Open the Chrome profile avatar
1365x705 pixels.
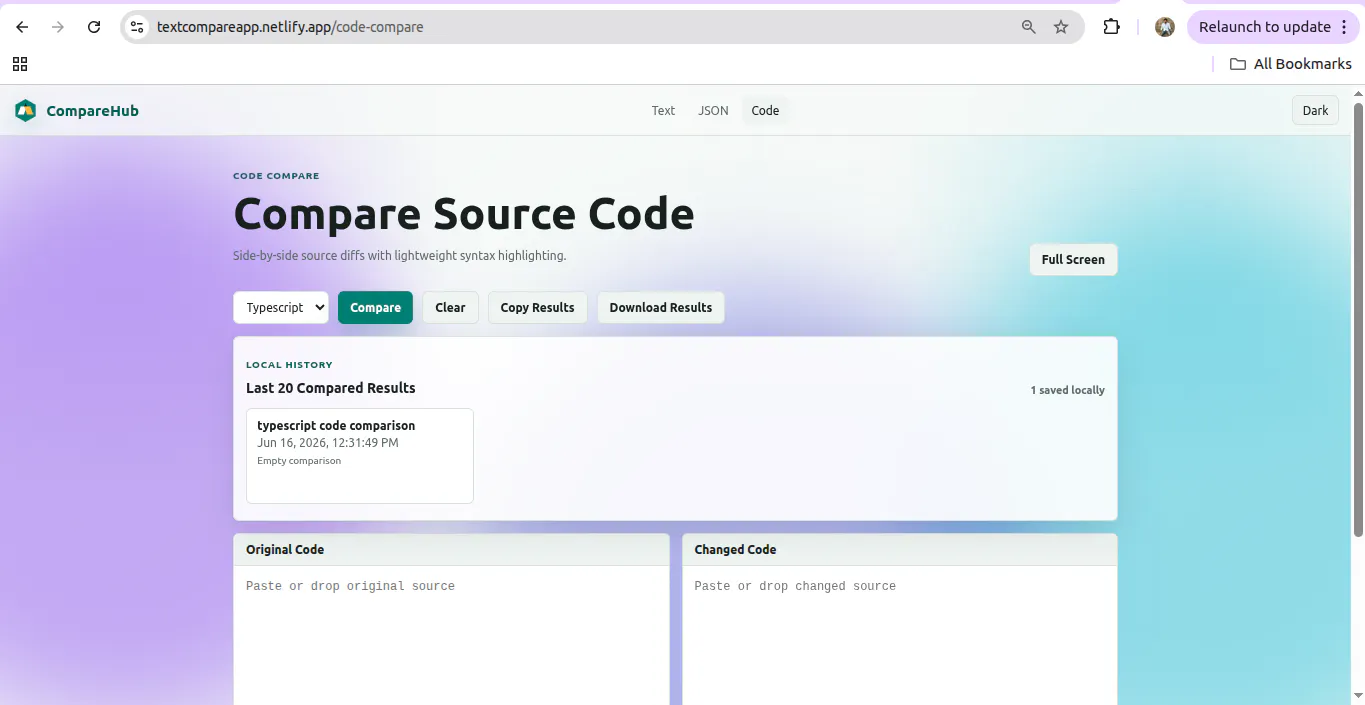(1165, 27)
